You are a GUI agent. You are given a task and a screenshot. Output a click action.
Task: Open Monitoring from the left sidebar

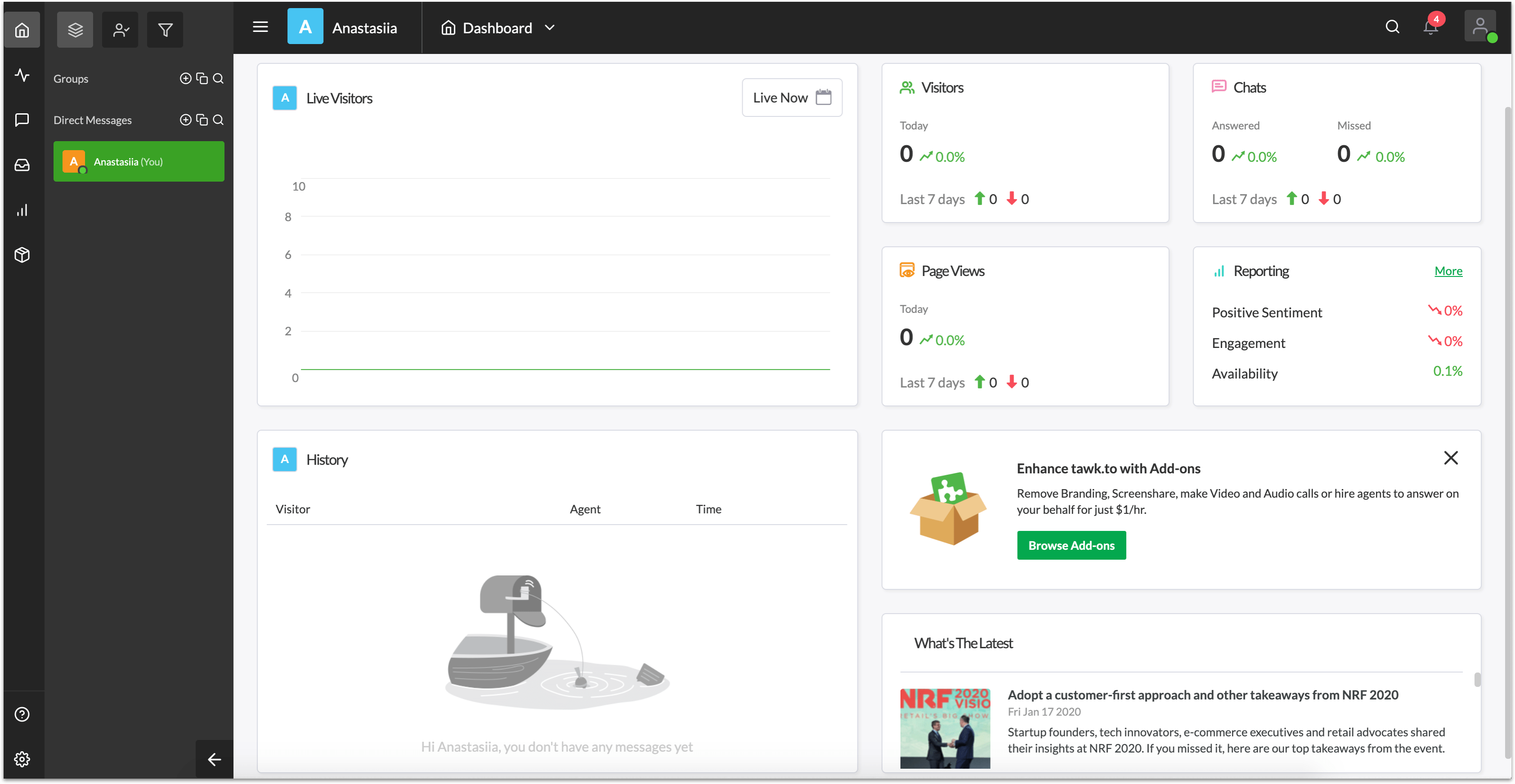point(22,75)
